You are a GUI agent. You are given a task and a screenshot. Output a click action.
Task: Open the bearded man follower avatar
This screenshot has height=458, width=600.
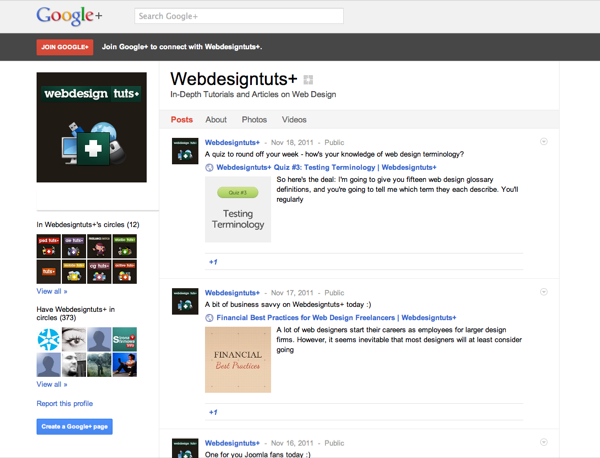pos(74,365)
